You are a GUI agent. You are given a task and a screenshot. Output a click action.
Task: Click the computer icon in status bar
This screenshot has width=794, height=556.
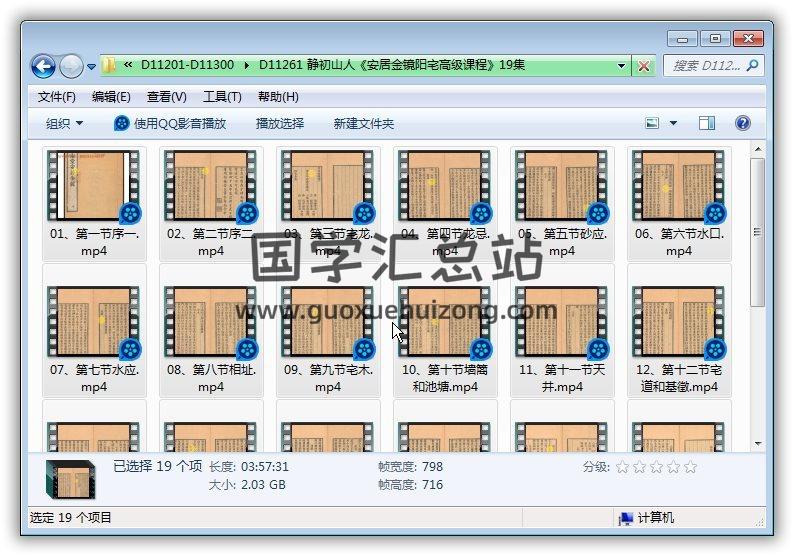626,518
